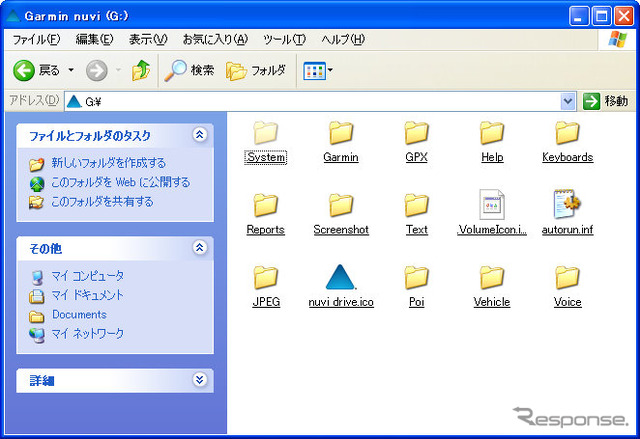Screen dimensions: 640x439
Task: Open the お気に入り(A) menu
Action: [x=215, y=40]
